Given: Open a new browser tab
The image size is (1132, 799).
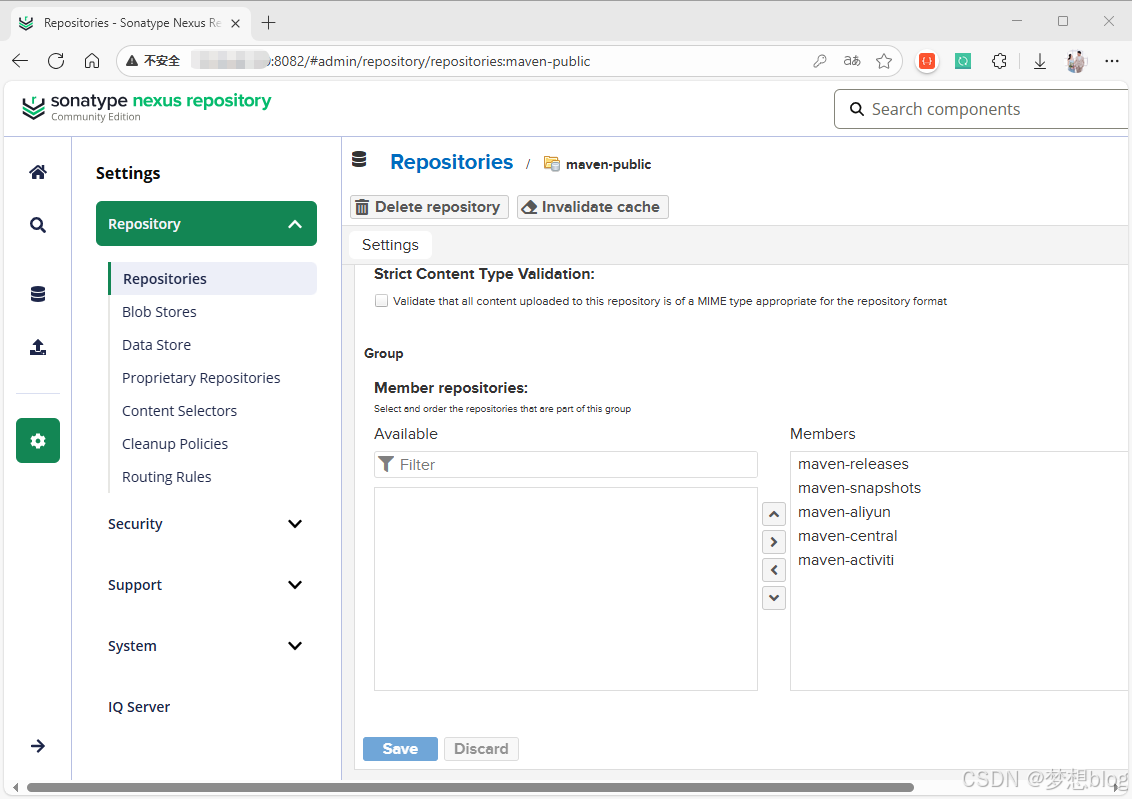Looking at the screenshot, I should pos(269,22).
